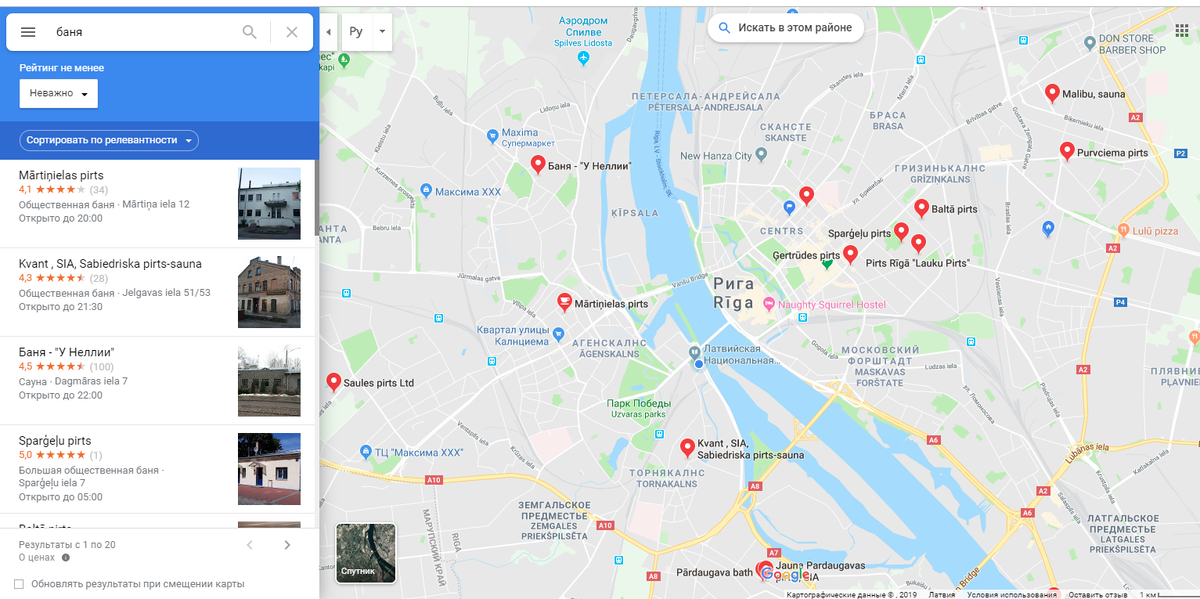Screen dimensions: 1200x599
Task: Click Искать в этом районе button
Action: (785, 28)
